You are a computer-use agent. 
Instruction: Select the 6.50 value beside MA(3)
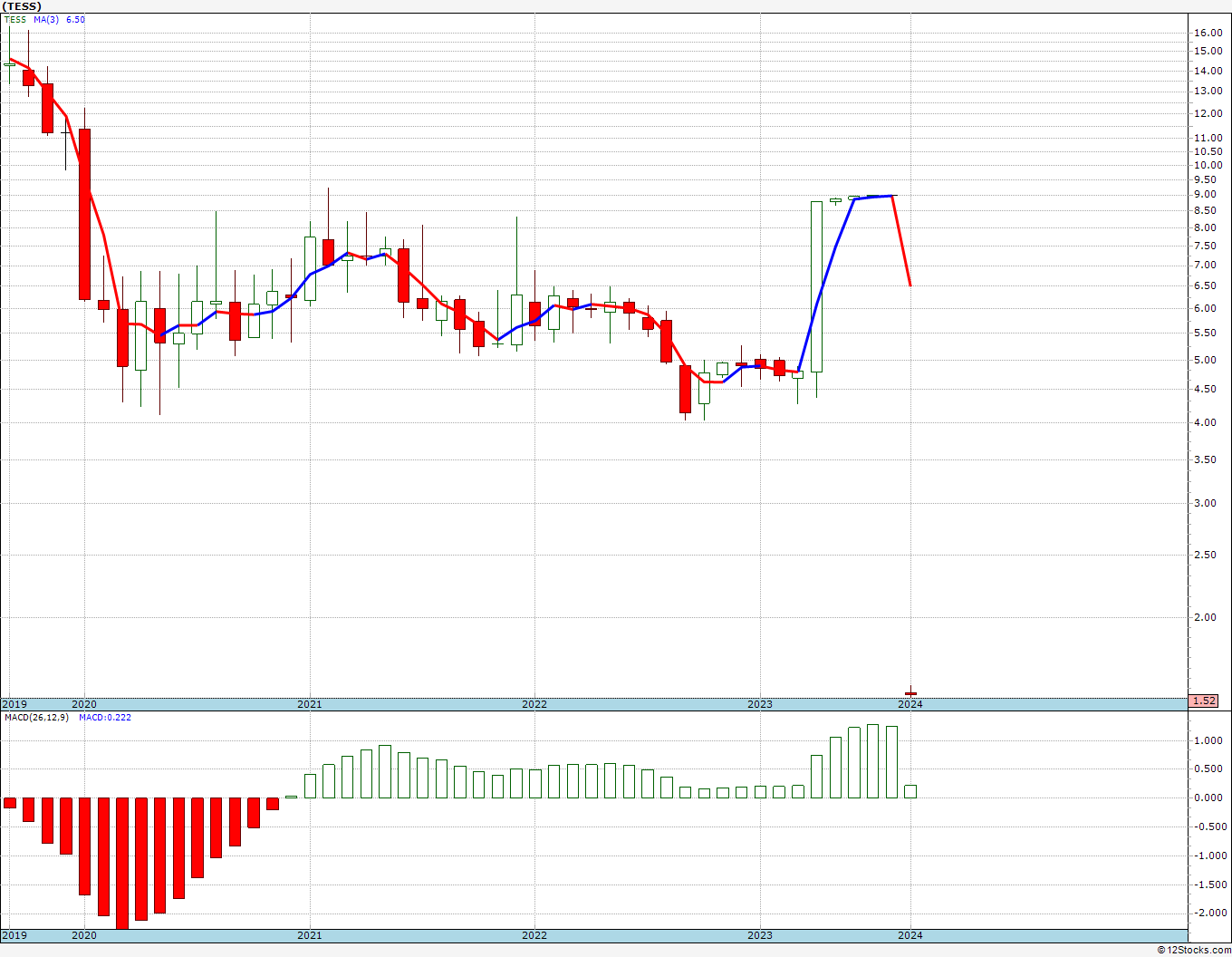[x=75, y=19]
